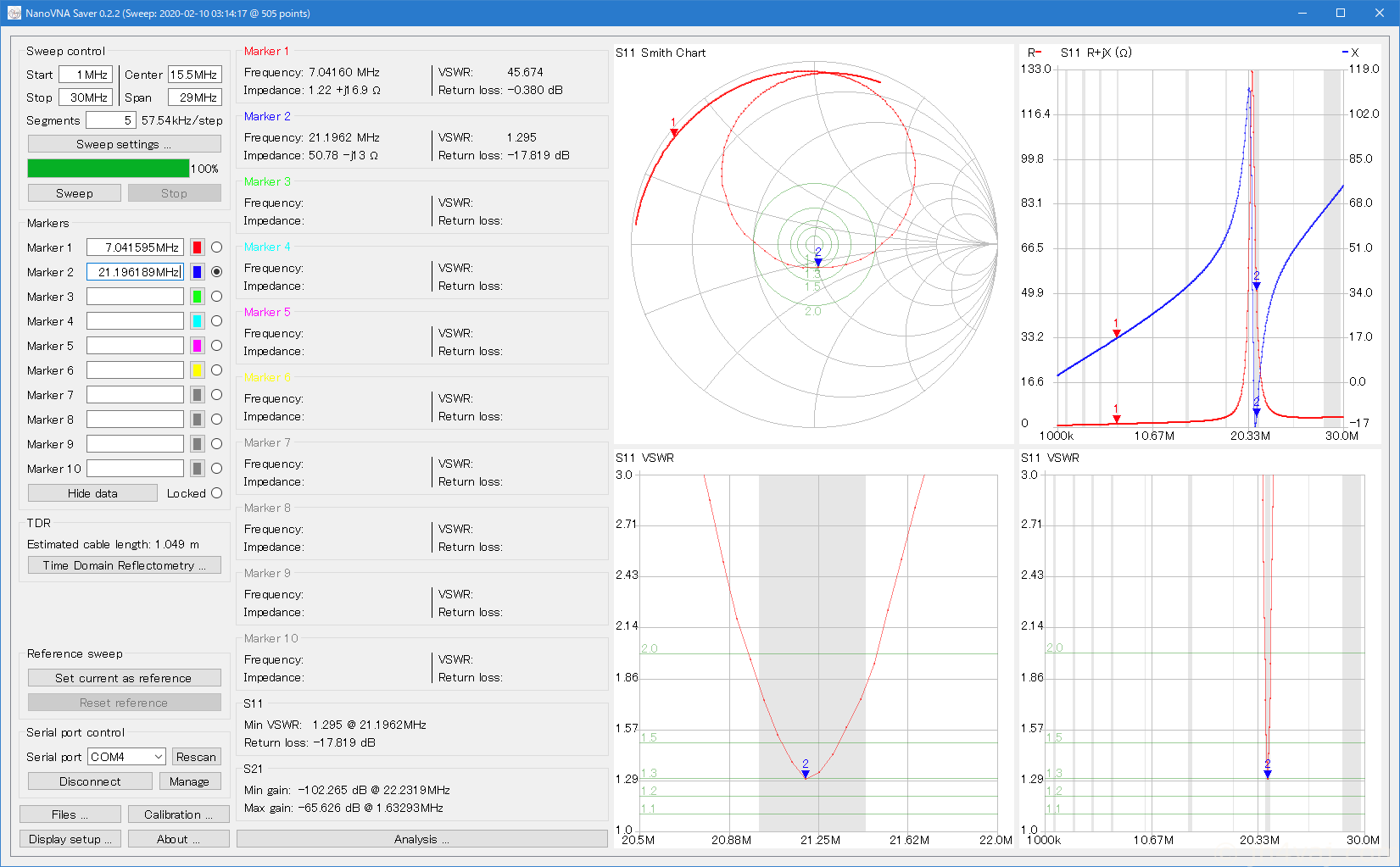Click the 'Estimated cable length: 1.049 m' text
This screenshot has height=867, width=1400.
click(113, 544)
